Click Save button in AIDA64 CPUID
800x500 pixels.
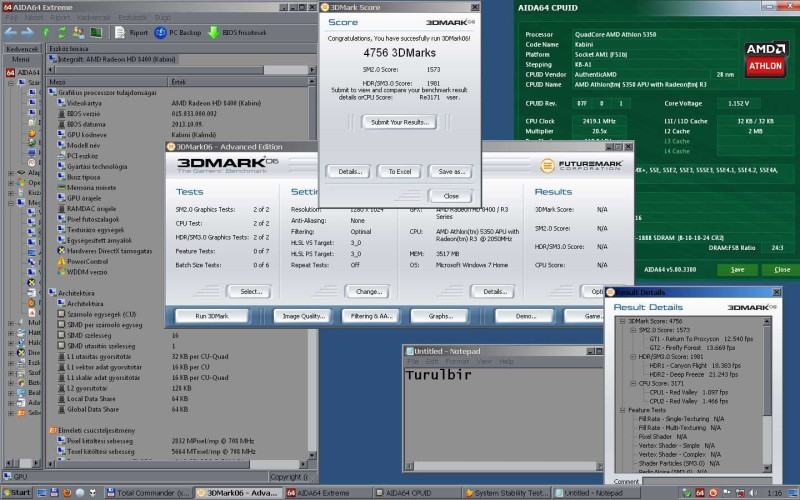click(x=737, y=269)
